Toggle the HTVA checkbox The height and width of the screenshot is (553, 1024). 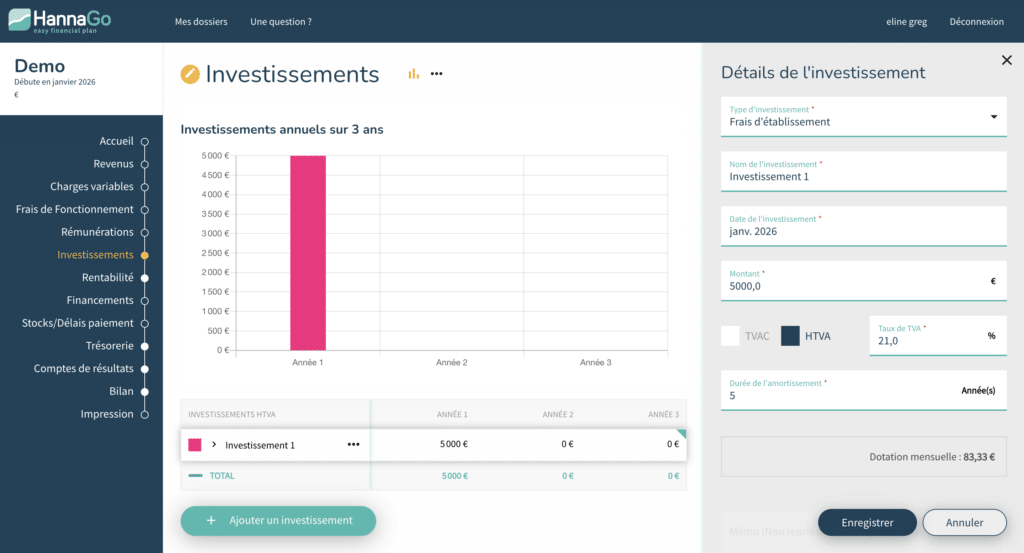pos(790,336)
